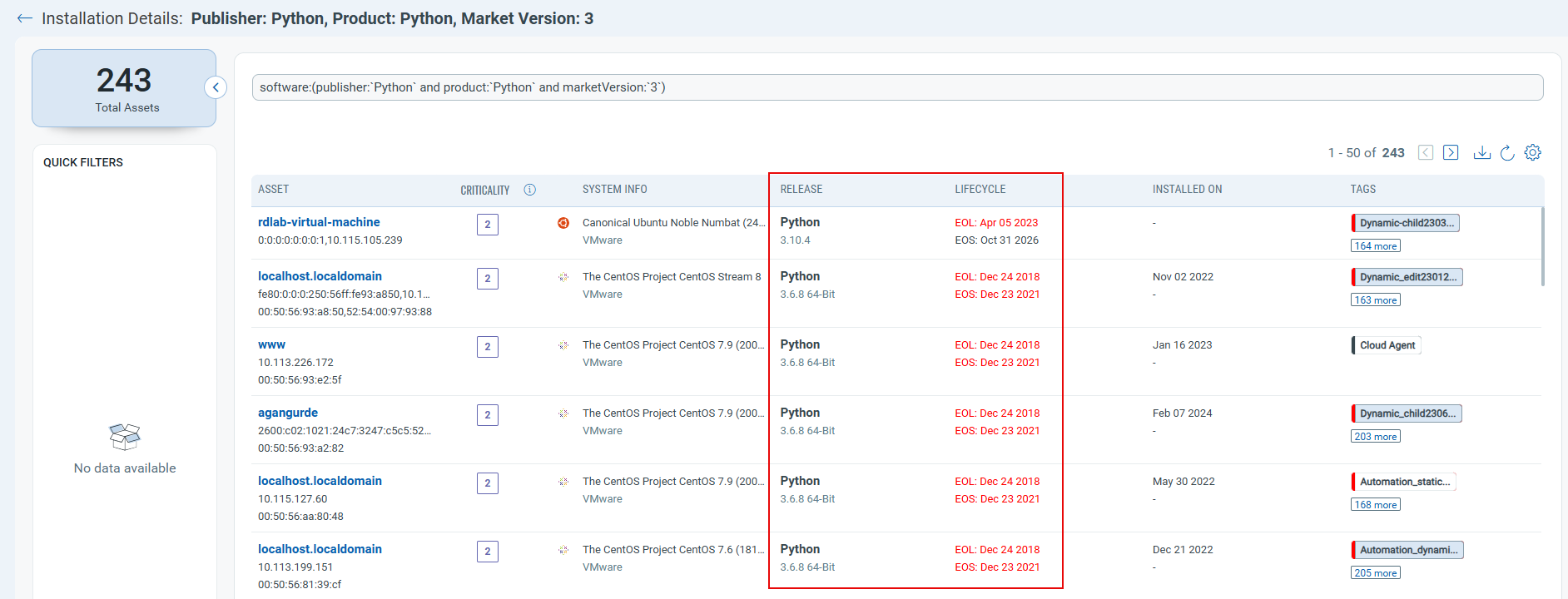
Task: Refresh the installation results table
Action: coord(1507,152)
